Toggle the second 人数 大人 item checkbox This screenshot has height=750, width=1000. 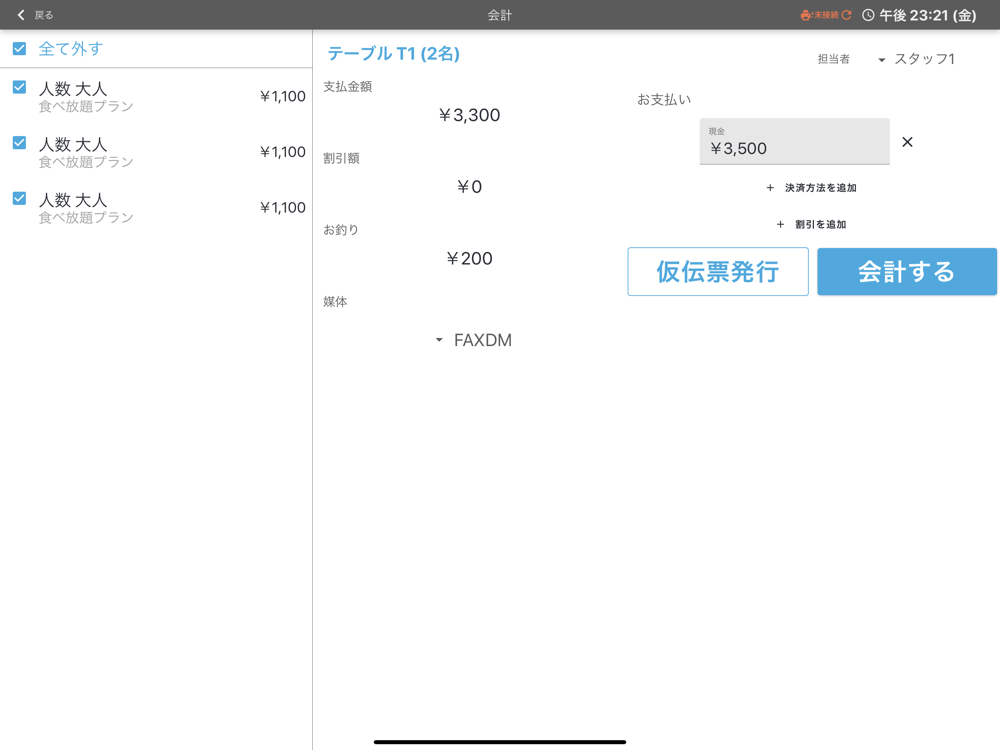[x=19, y=143]
